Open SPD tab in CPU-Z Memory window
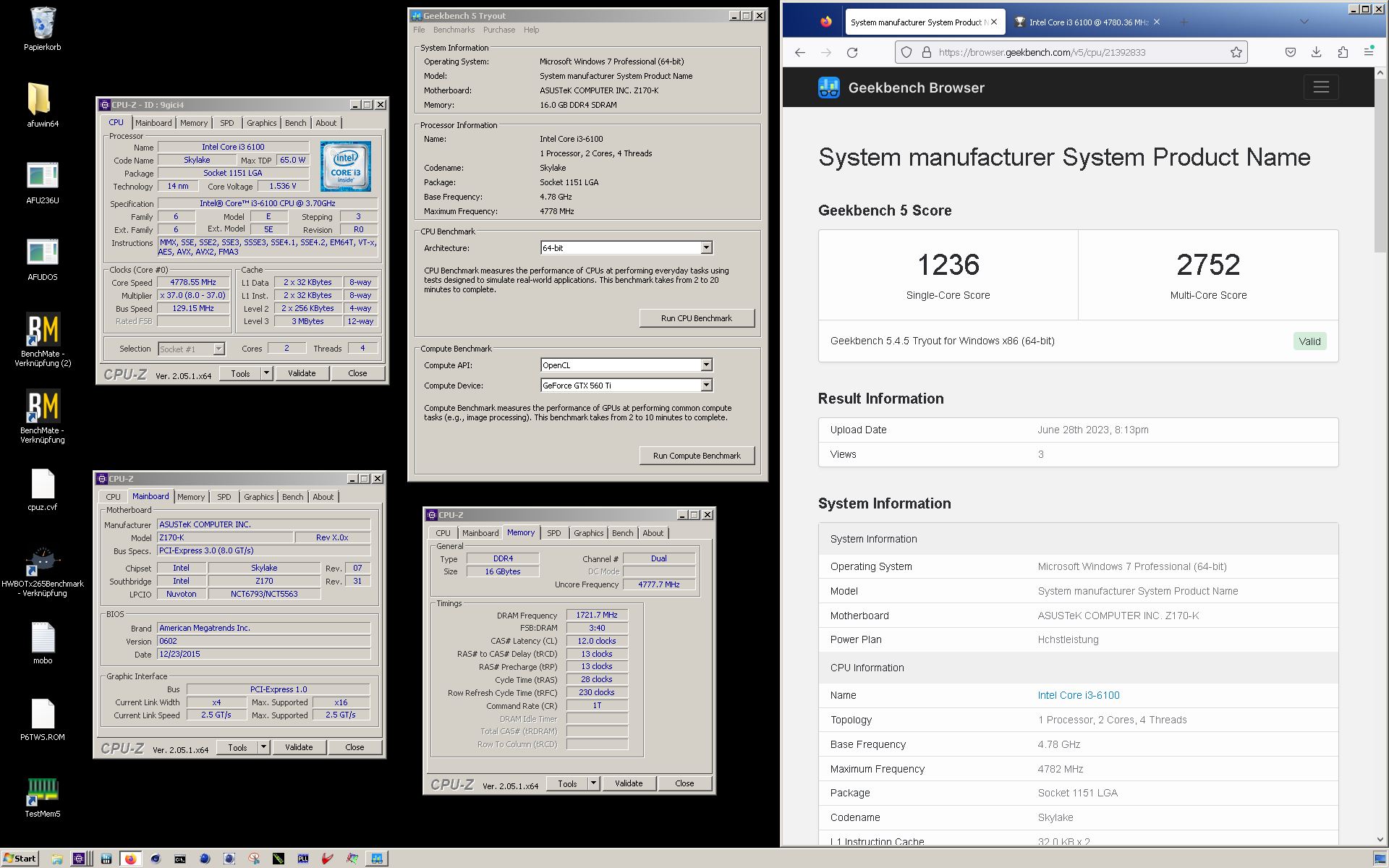The image size is (1389, 868). (553, 533)
